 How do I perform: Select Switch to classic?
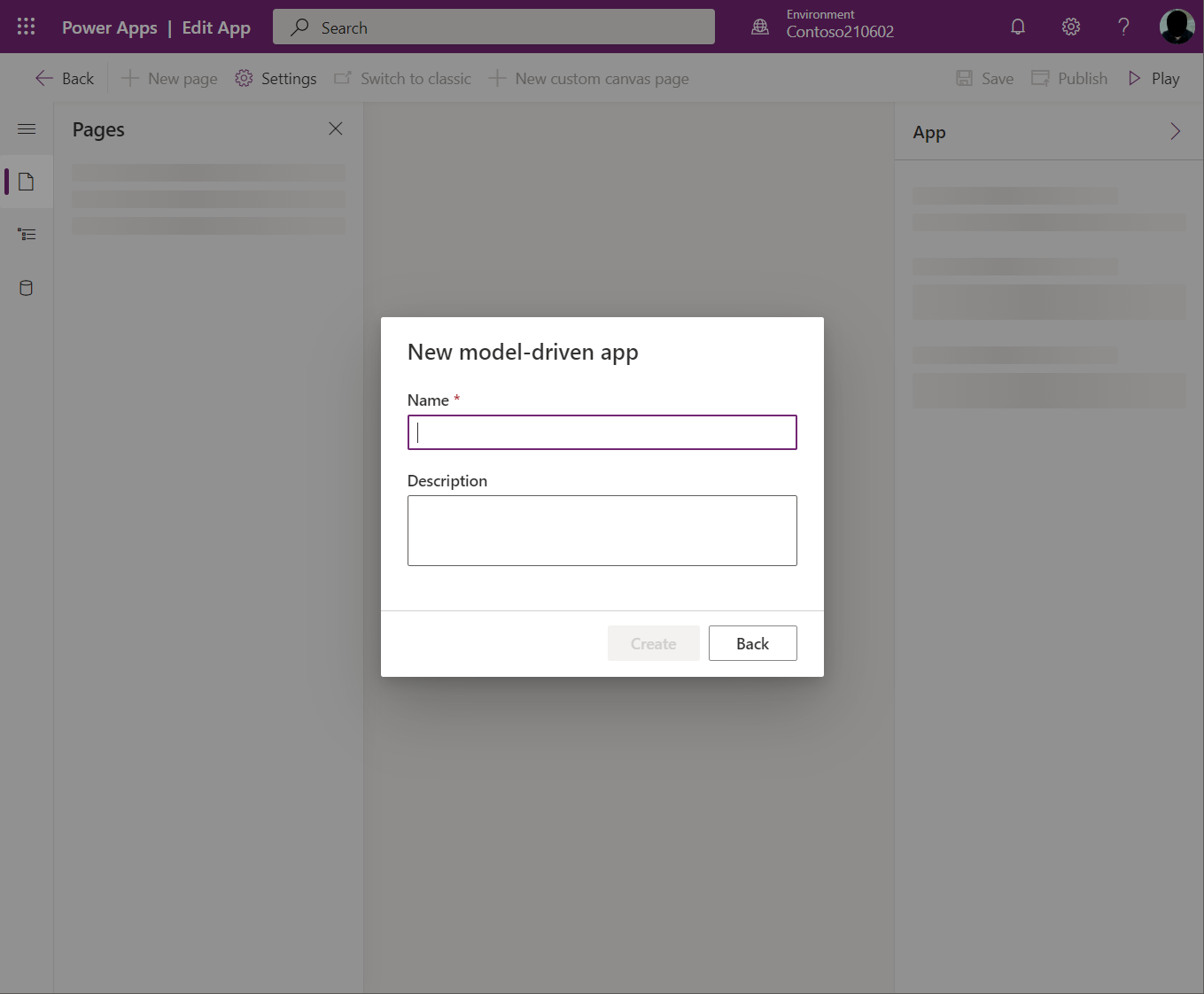402,78
